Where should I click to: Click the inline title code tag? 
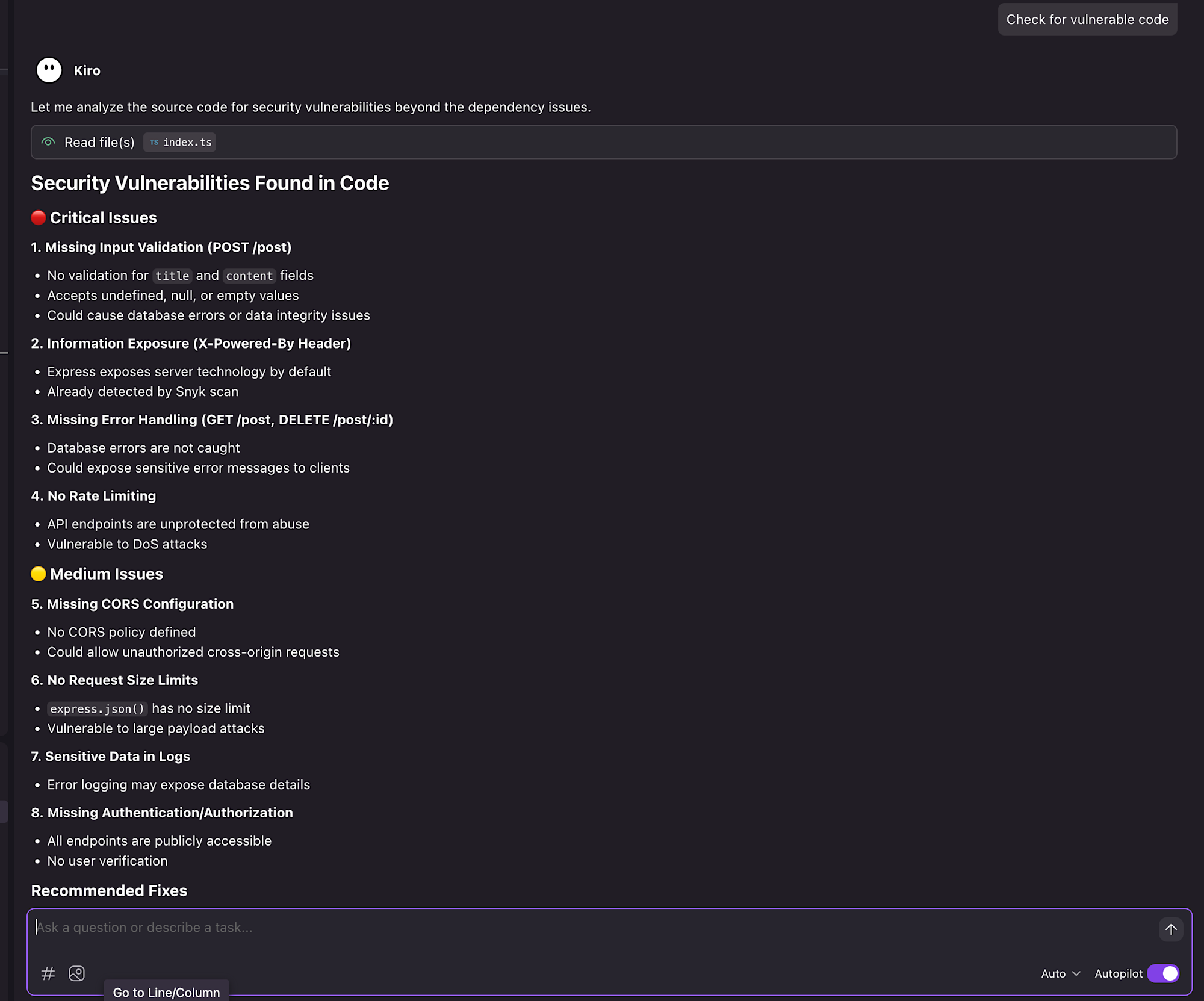[x=172, y=276]
